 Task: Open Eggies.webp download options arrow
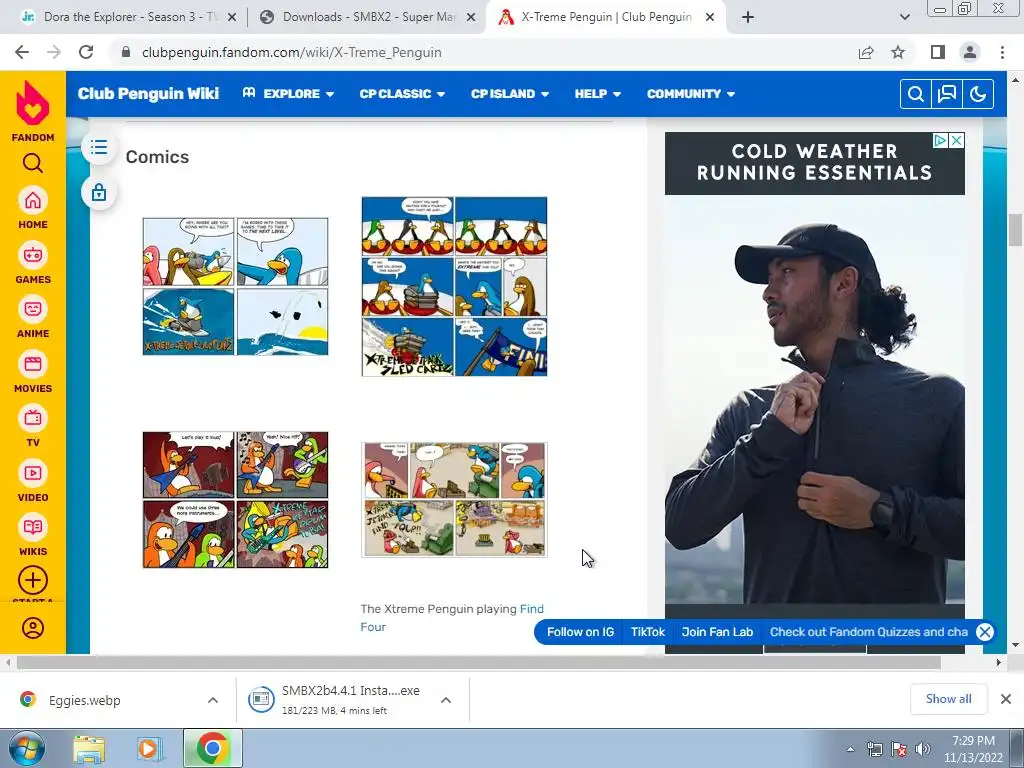(x=213, y=700)
